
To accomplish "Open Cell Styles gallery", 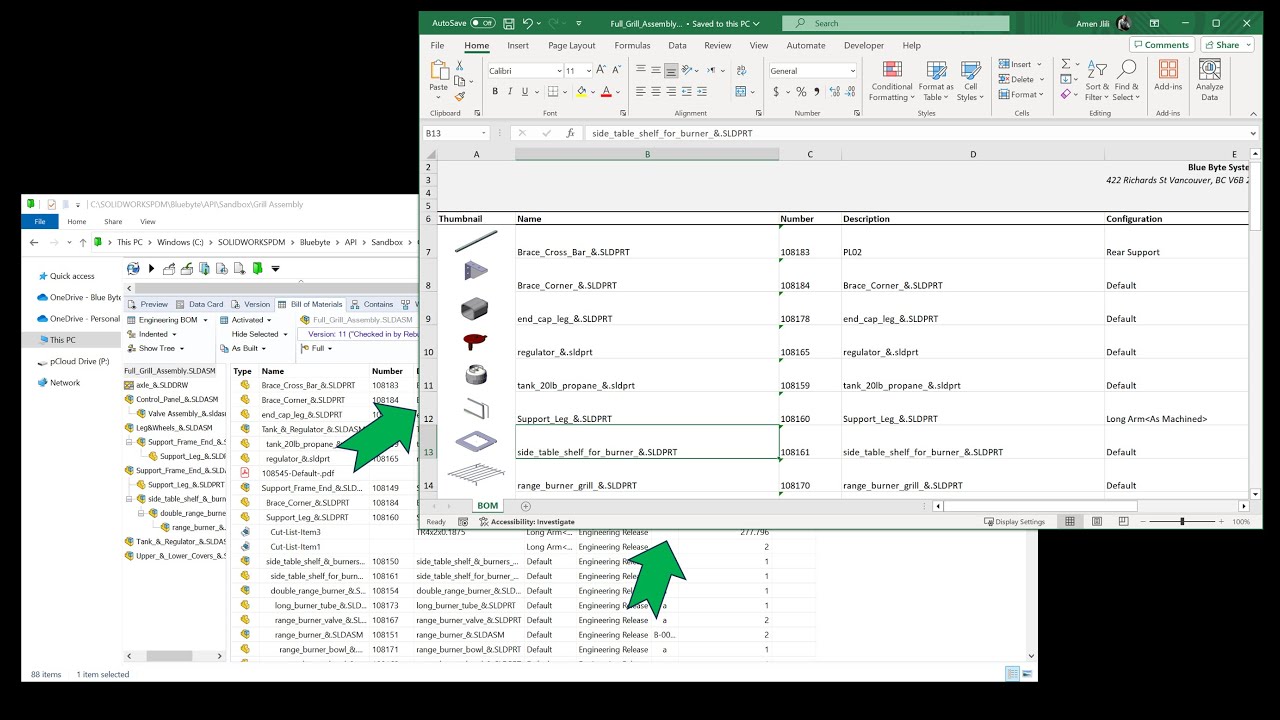I will 969,81.
